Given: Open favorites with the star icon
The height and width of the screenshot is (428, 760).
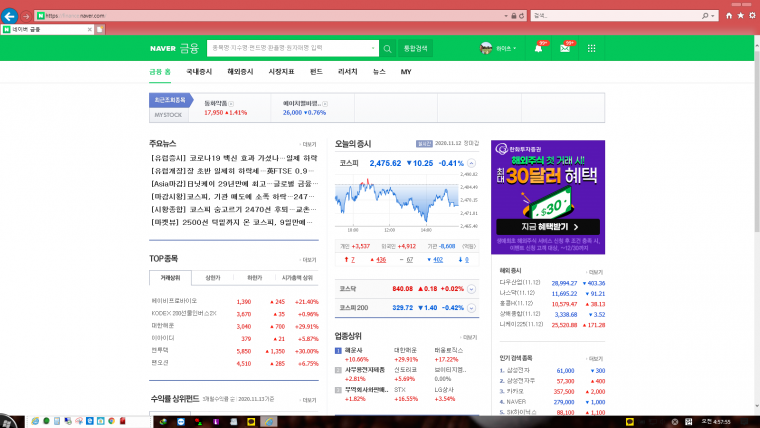Looking at the screenshot, I should tap(741, 16).
